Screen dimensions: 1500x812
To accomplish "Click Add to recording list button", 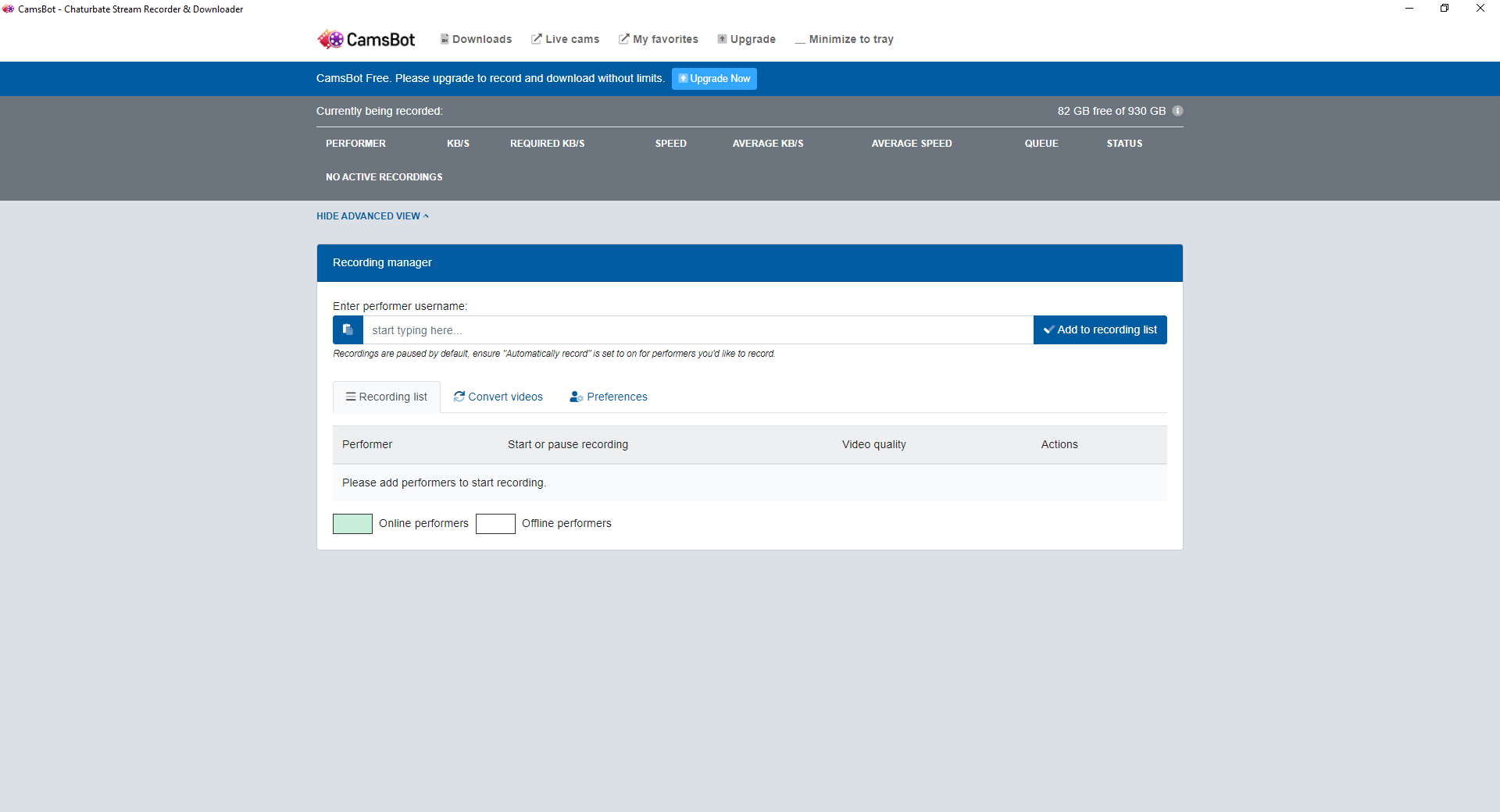I will point(1100,330).
